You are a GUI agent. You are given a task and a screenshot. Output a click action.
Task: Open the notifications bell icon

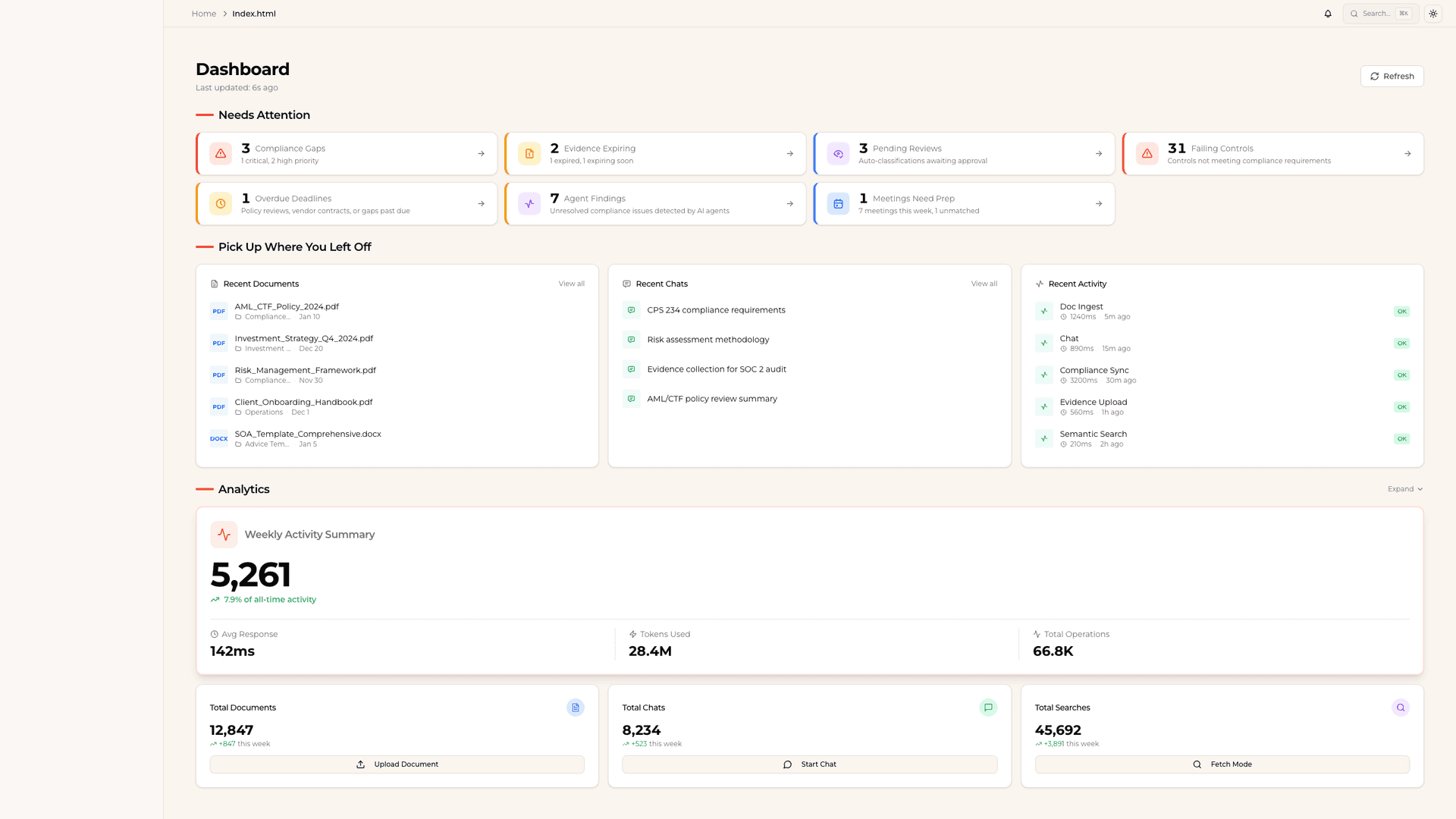(1328, 14)
